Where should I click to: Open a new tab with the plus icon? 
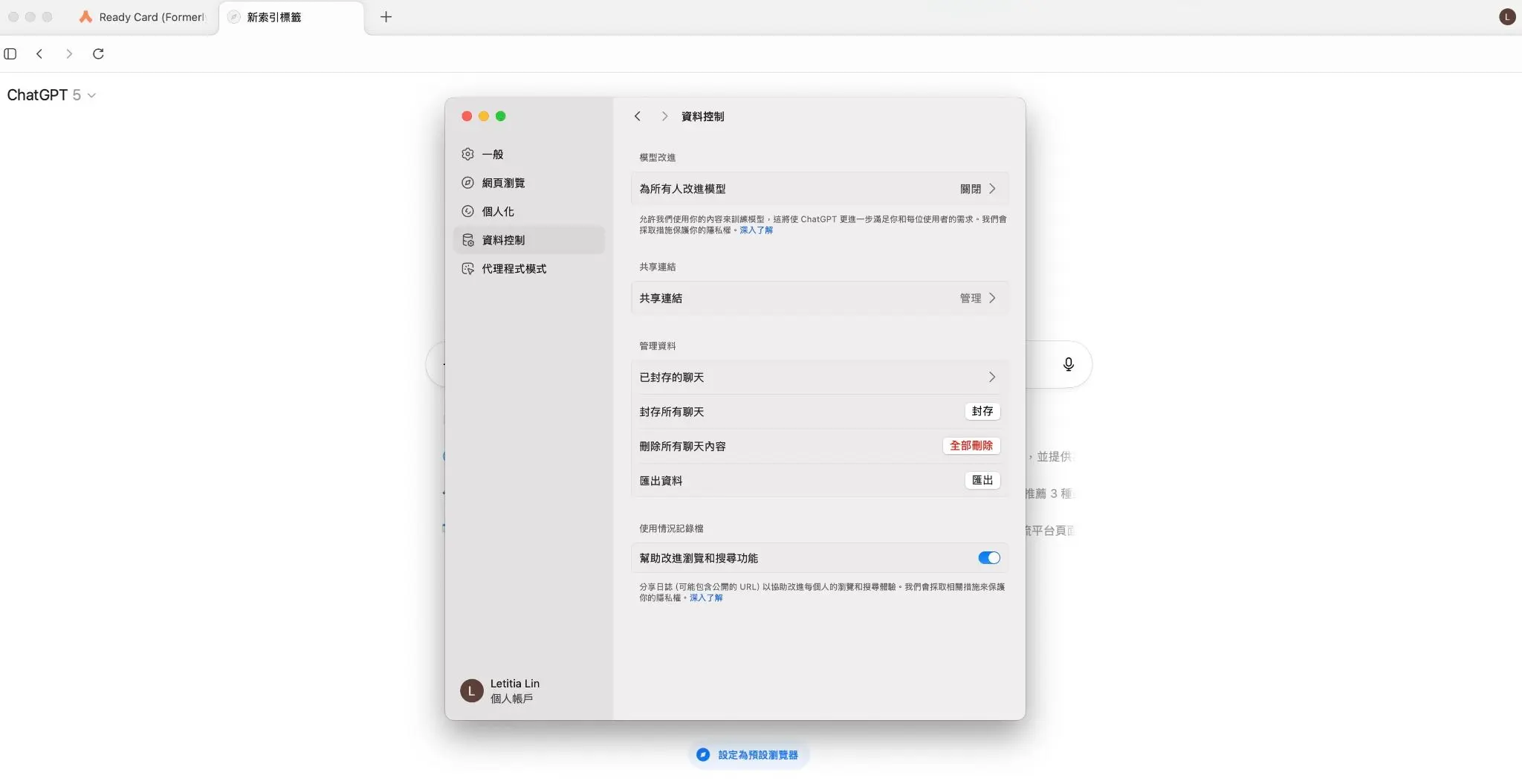pos(385,16)
